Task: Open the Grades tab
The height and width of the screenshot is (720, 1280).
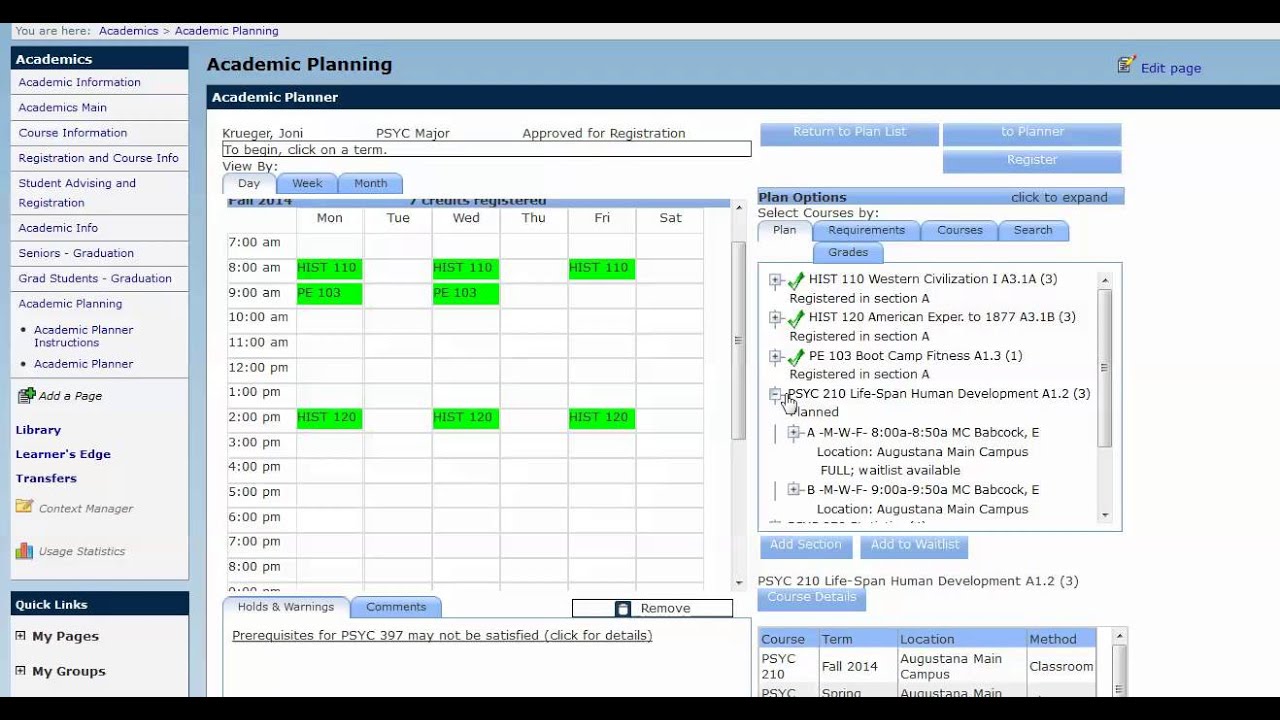Action: [848, 252]
